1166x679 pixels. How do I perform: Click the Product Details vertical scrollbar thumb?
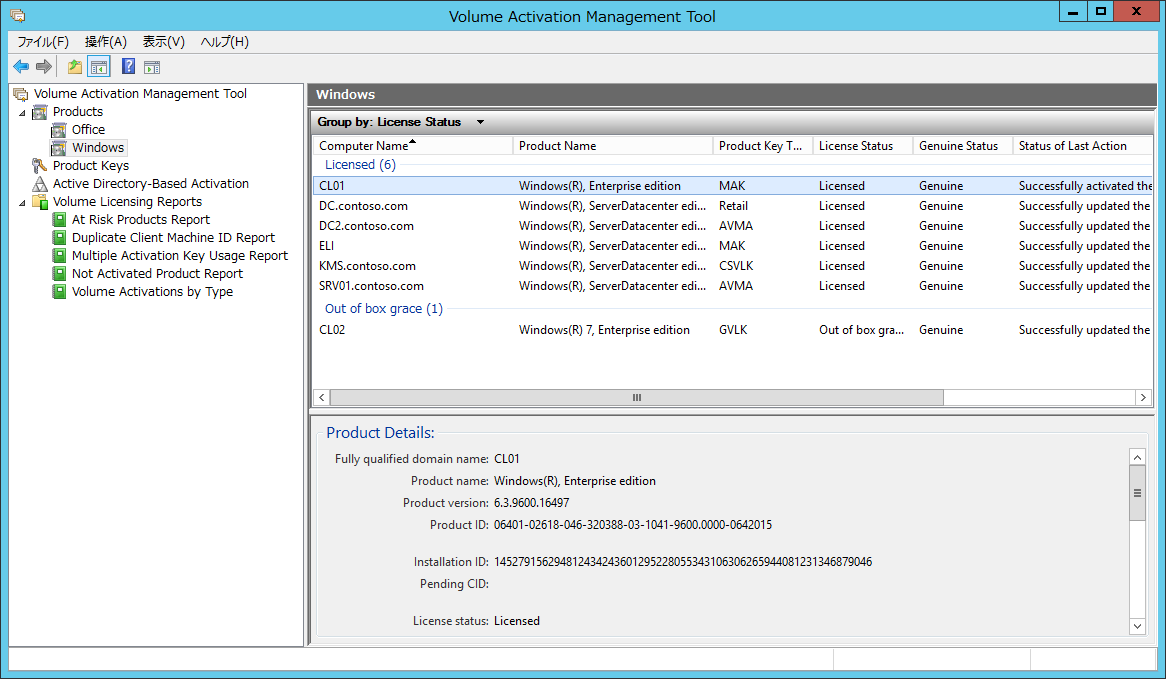coord(1137,493)
